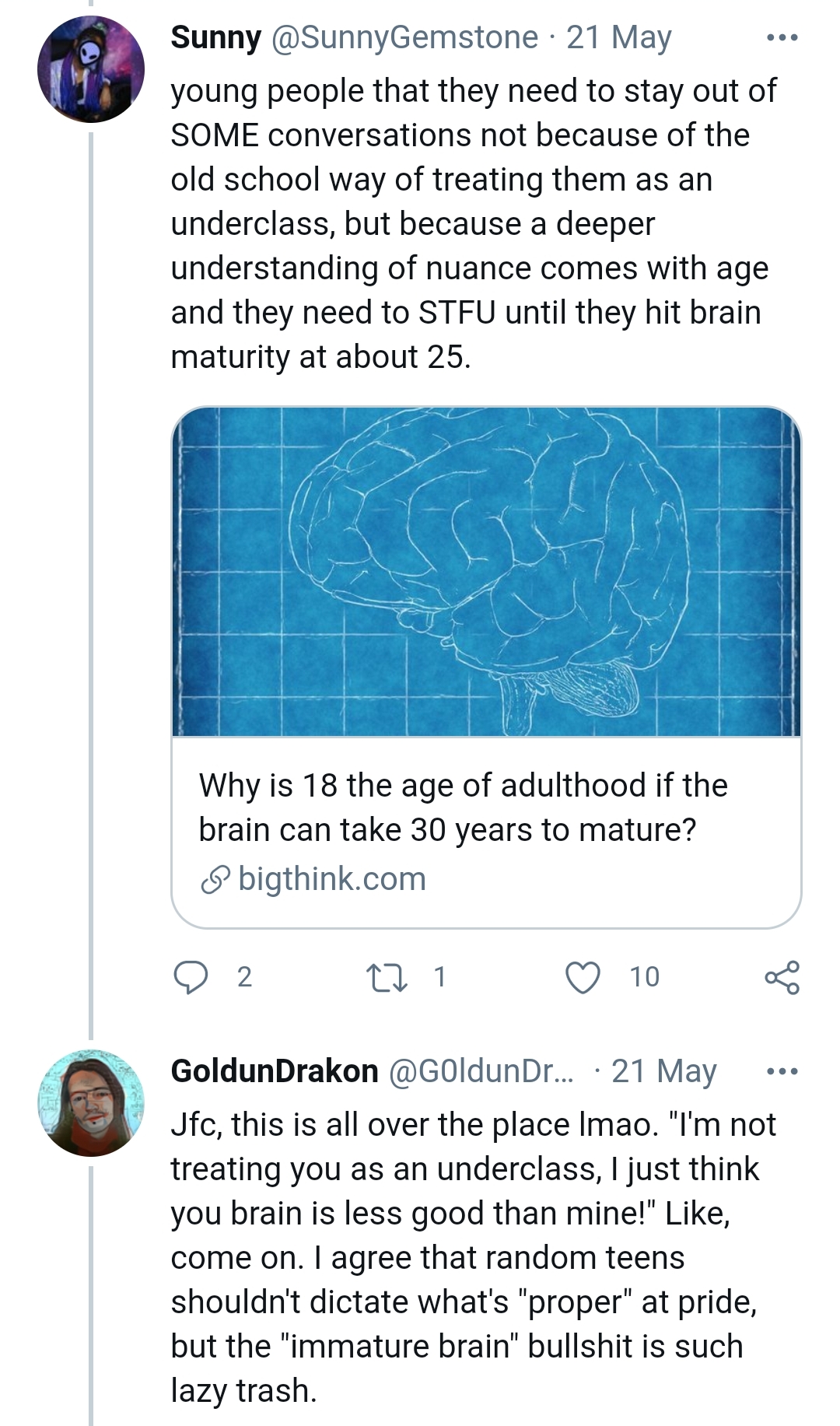Viewport: 840px width, 1426px height.
Task: Open the GoldunDrakon display name
Action: (x=275, y=1070)
